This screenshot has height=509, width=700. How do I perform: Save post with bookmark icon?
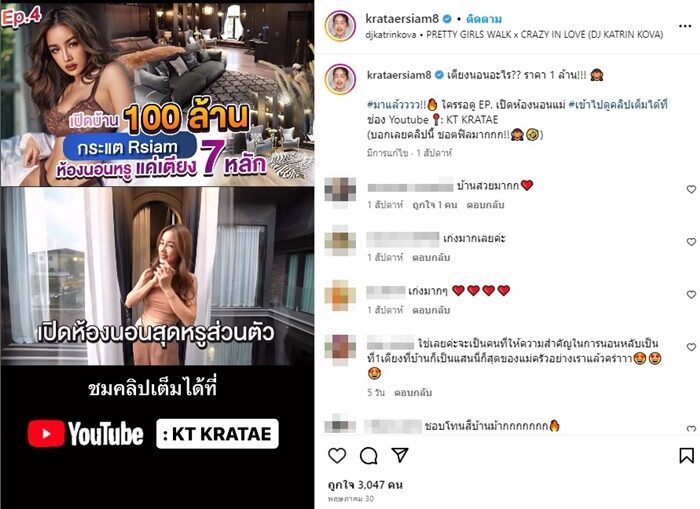tap(686, 456)
